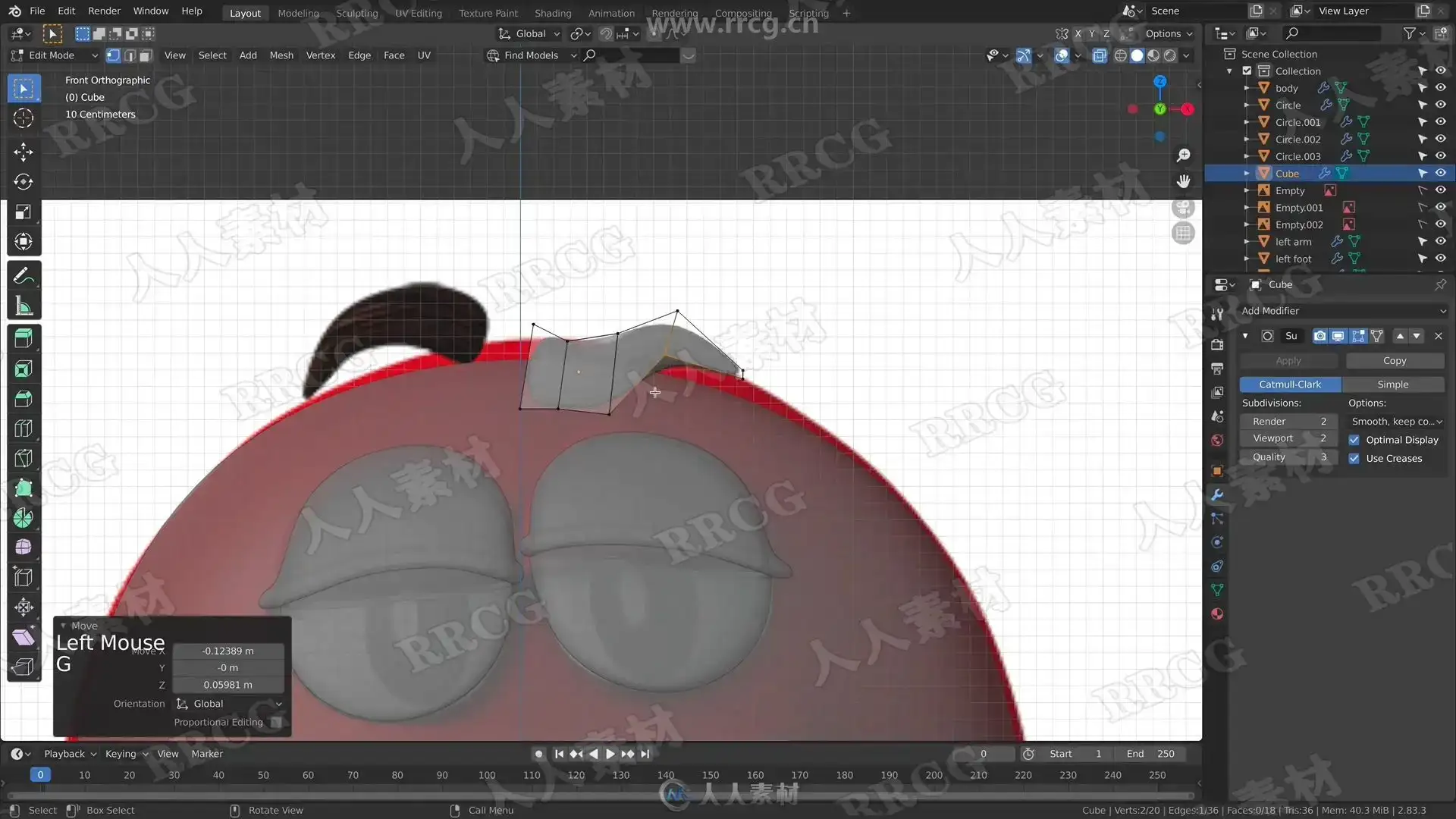Select the Simple subdivision type button
The image size is (1456, 819).
[x=1392, y=384]
